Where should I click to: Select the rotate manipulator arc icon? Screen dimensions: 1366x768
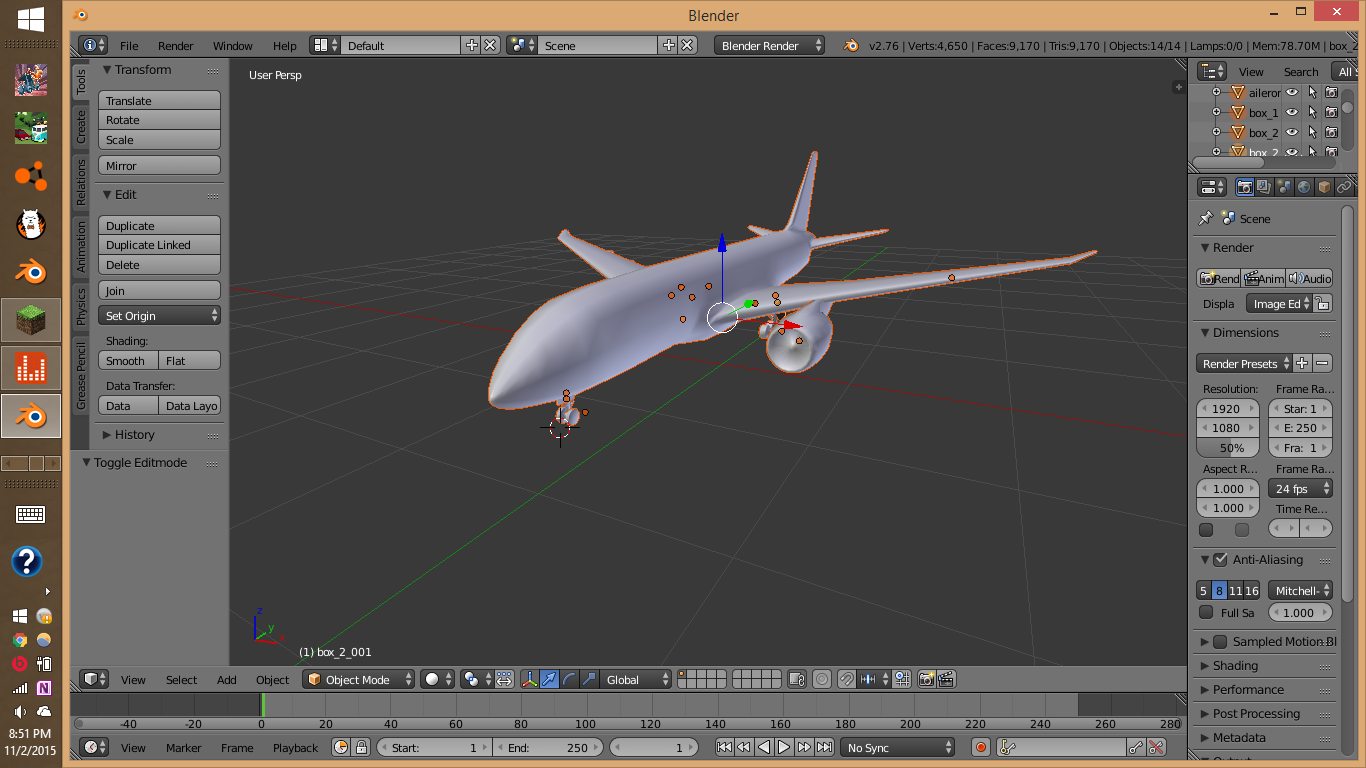pos(569,679)
